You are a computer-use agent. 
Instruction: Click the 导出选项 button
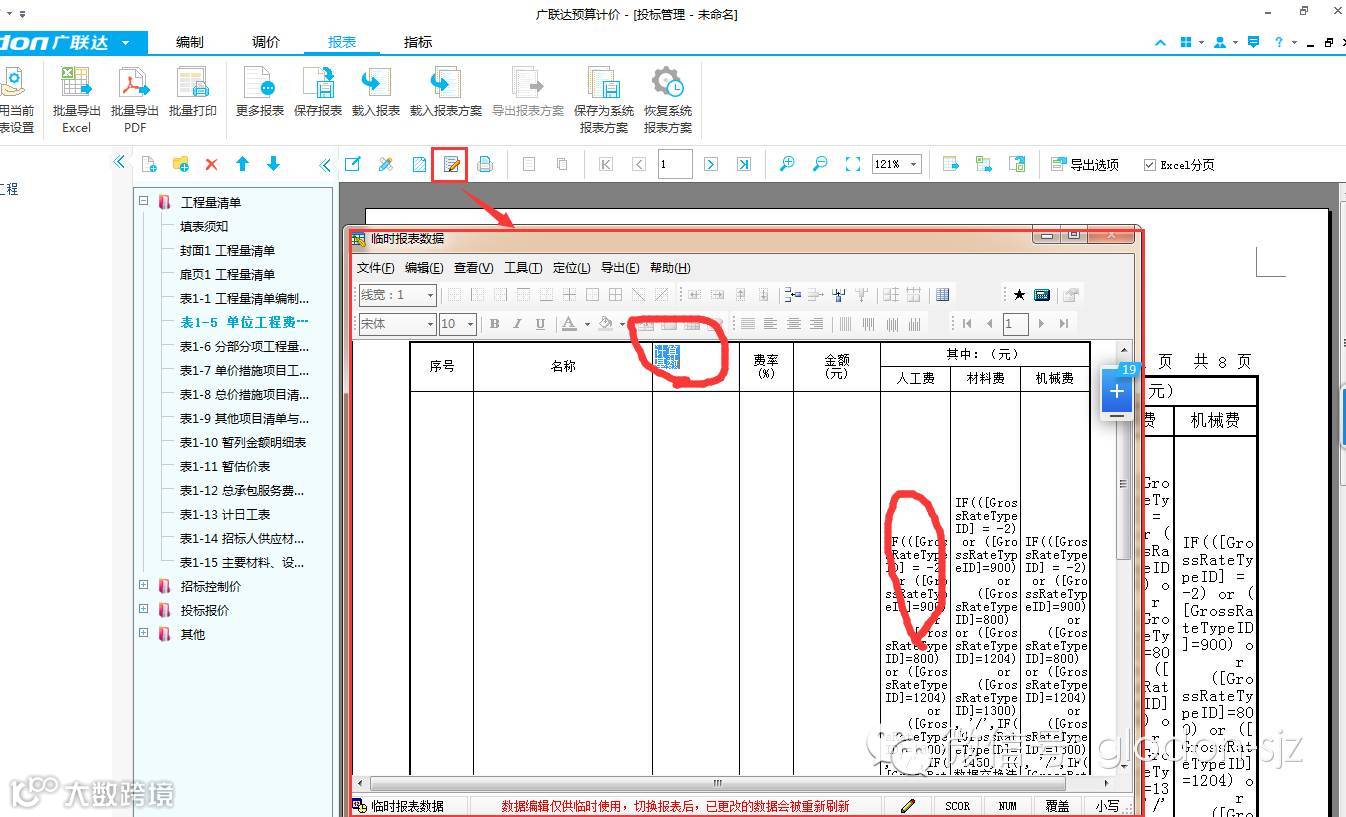[x=1085, y=165]
